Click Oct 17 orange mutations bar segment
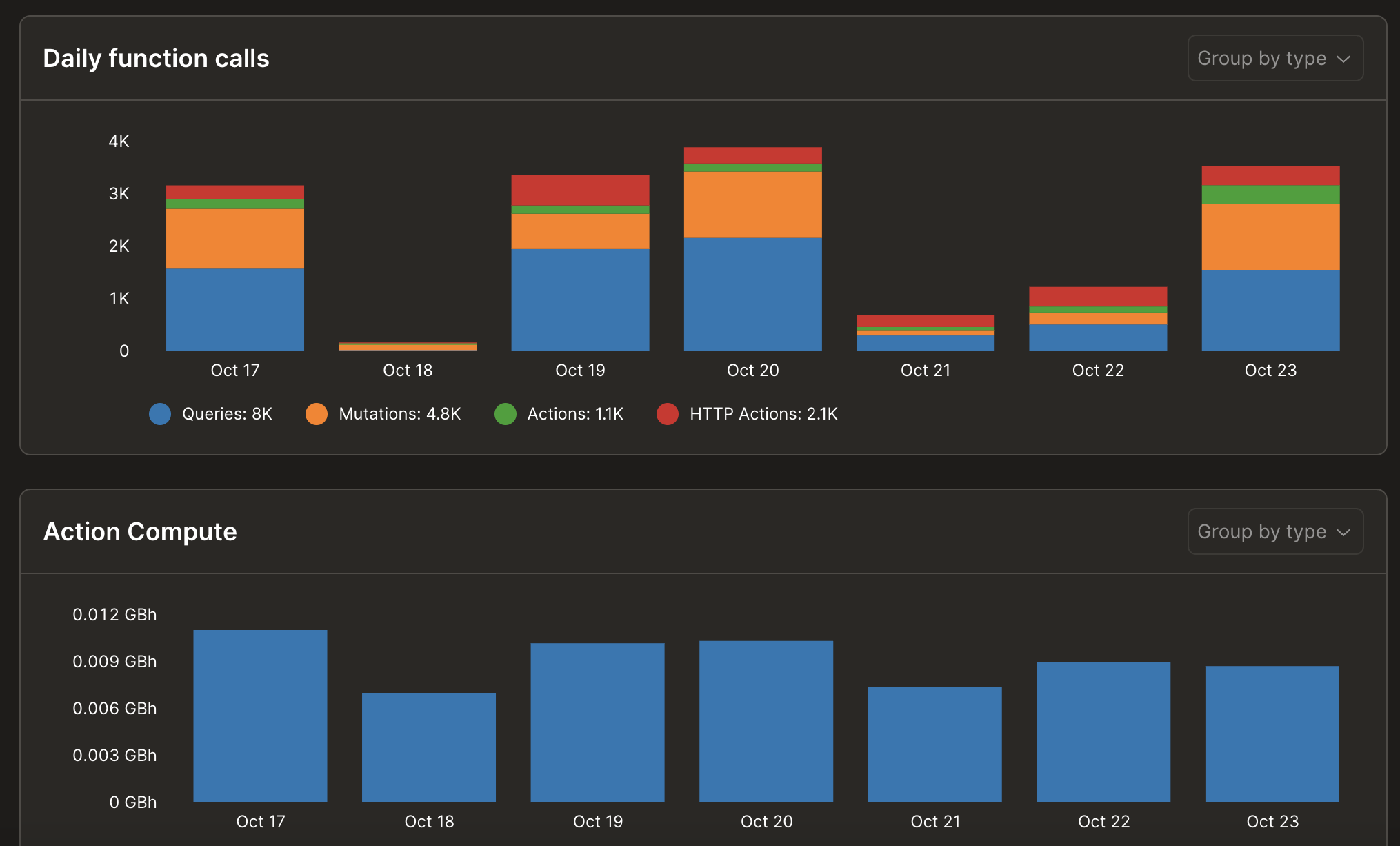 (235, 239)
